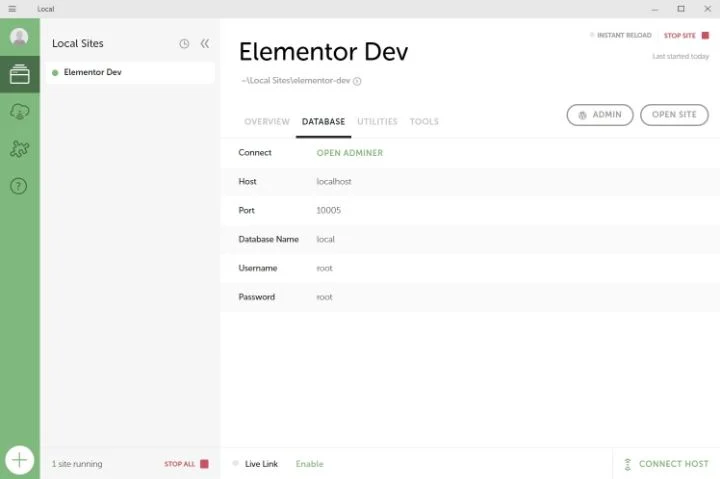Open the Help question mark icon
The image size is (720, 479).
(19, 186)
